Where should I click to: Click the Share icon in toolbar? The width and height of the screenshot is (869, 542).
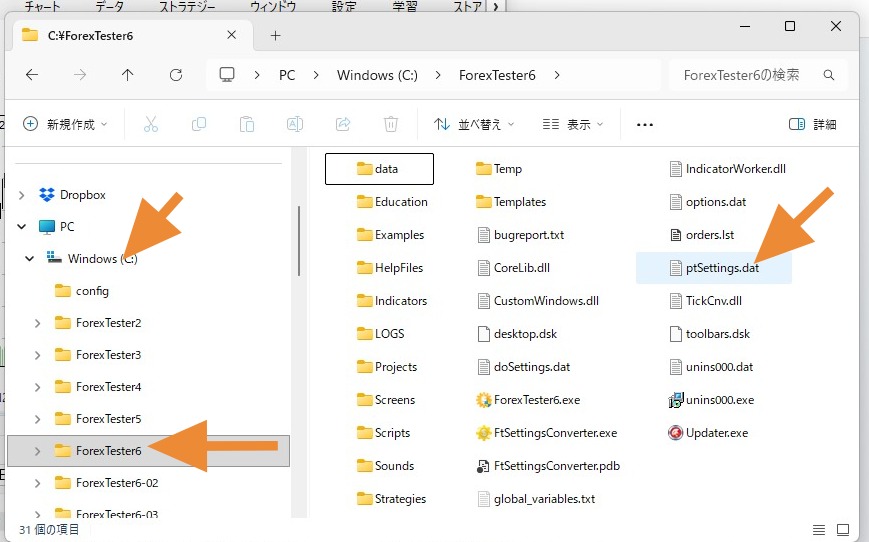coord(343,124)
